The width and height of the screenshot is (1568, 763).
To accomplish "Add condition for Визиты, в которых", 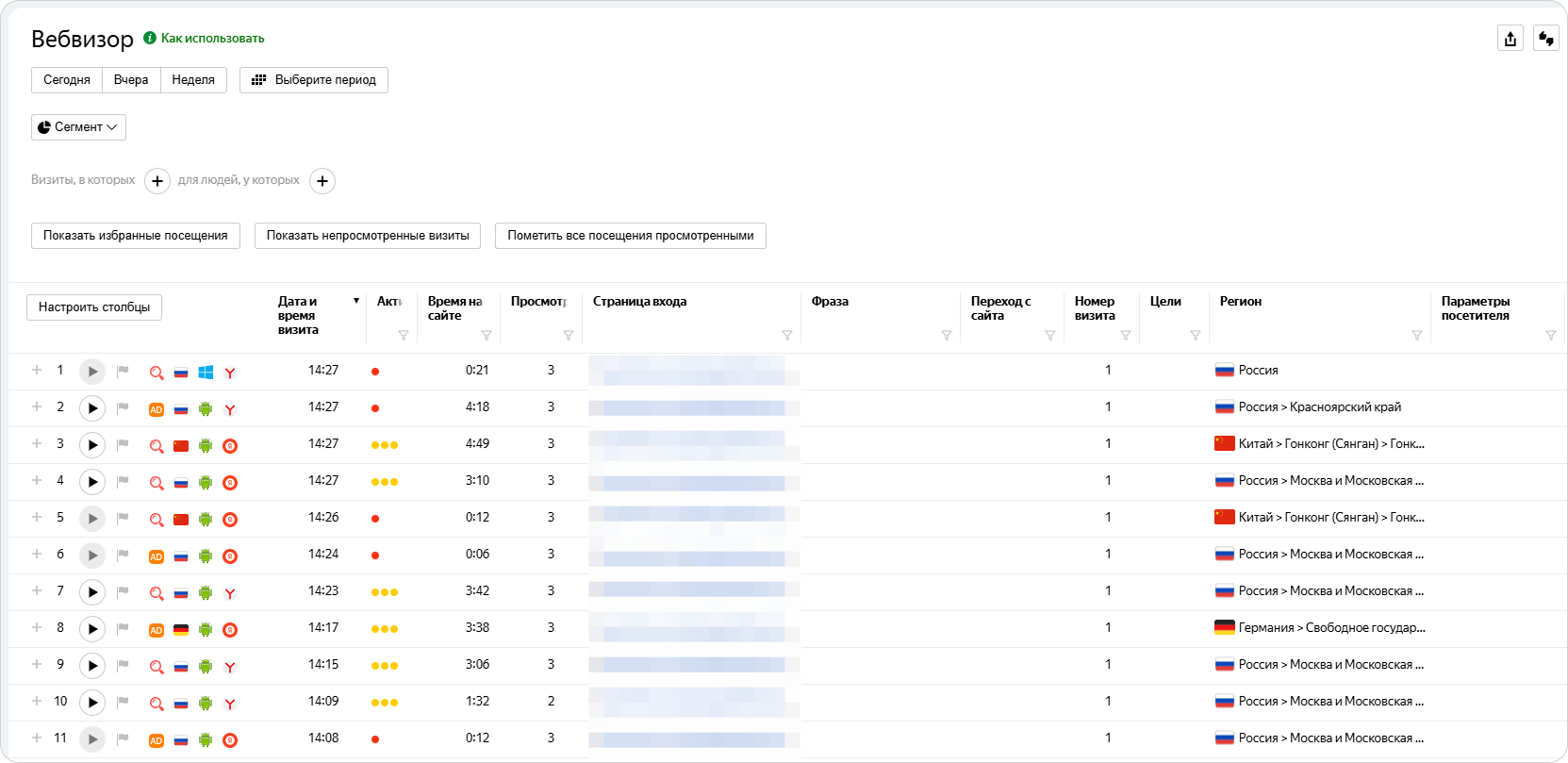I will pos(157,181).
